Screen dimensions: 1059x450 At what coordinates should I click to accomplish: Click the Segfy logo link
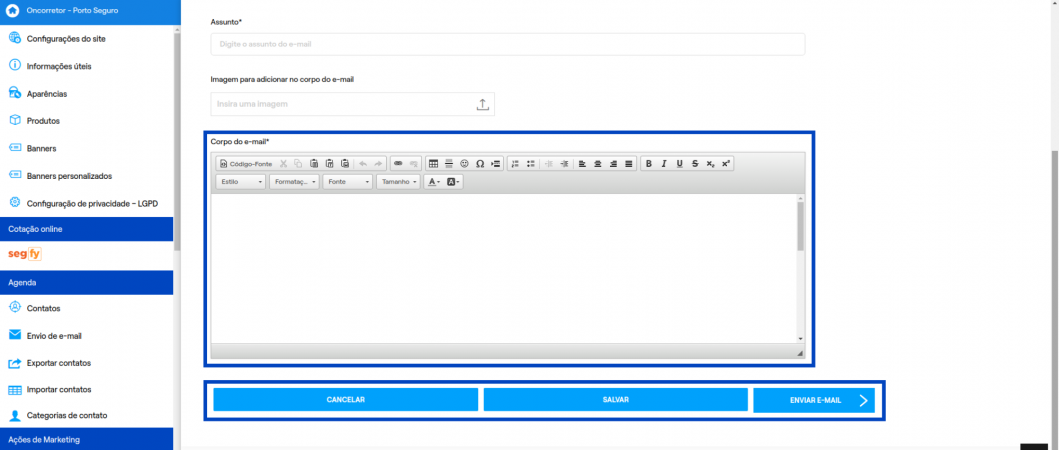point(25,254)
